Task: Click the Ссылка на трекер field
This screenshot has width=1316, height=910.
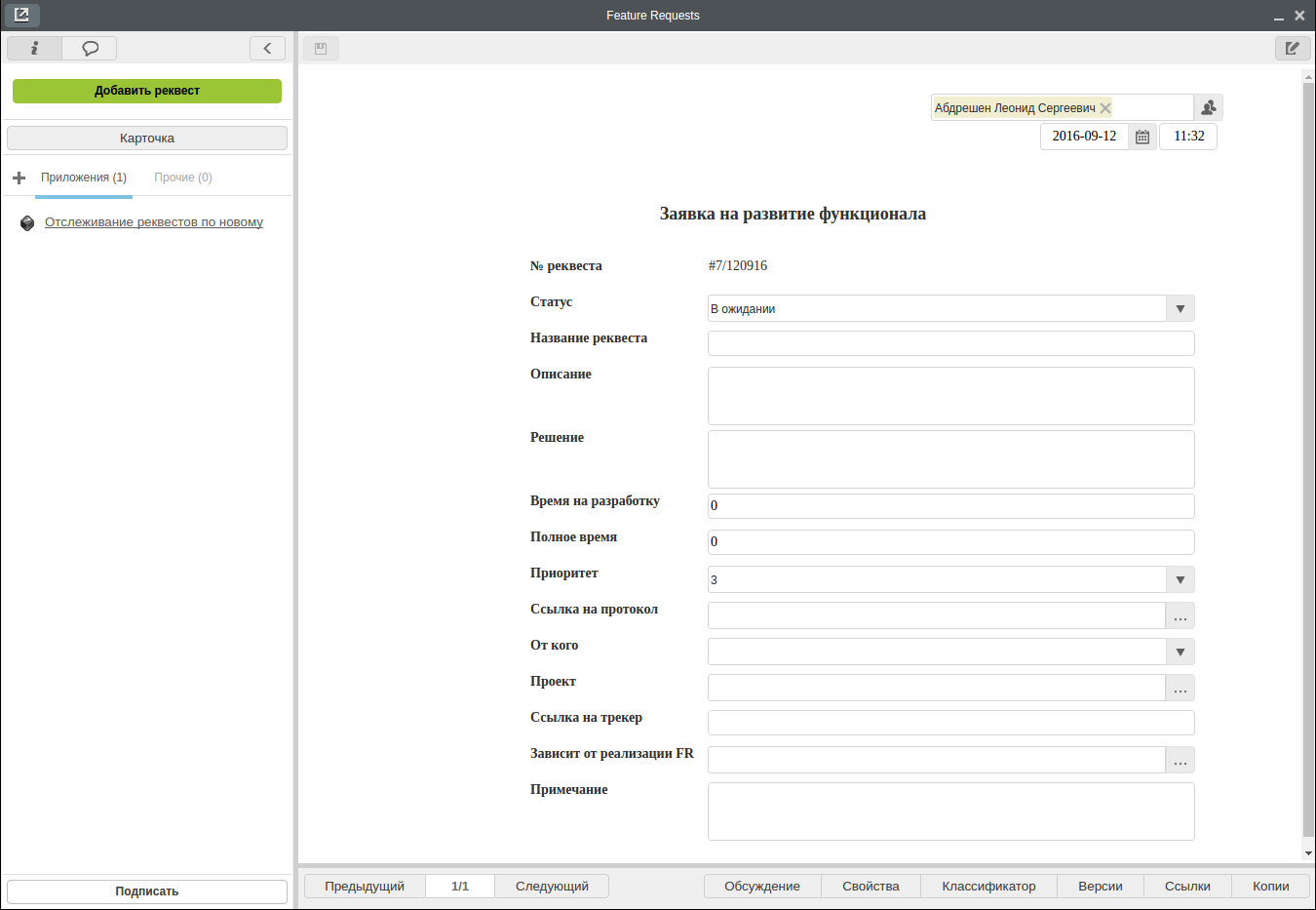Action: (951, 723)
